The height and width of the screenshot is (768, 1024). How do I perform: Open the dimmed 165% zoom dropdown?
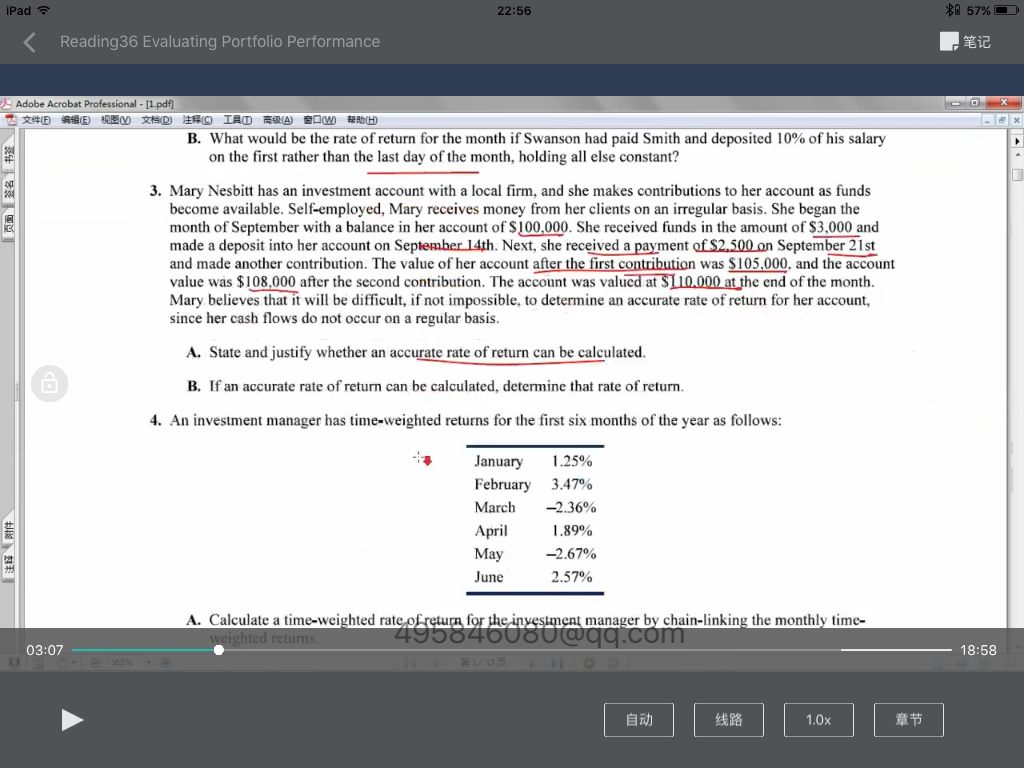coord(149,662)
